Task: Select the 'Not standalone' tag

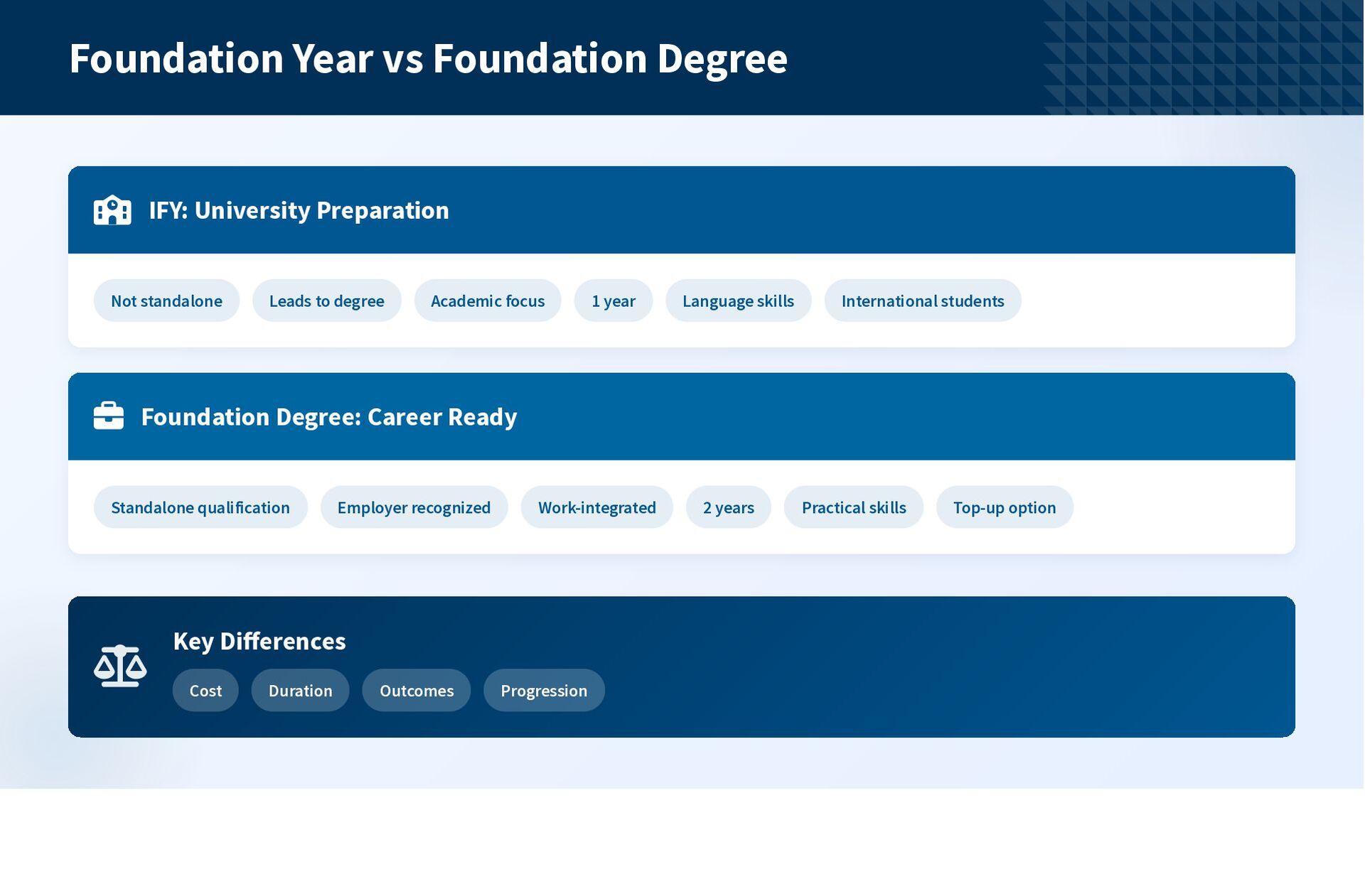Action: pyautogui.click(x=166, y=301)
